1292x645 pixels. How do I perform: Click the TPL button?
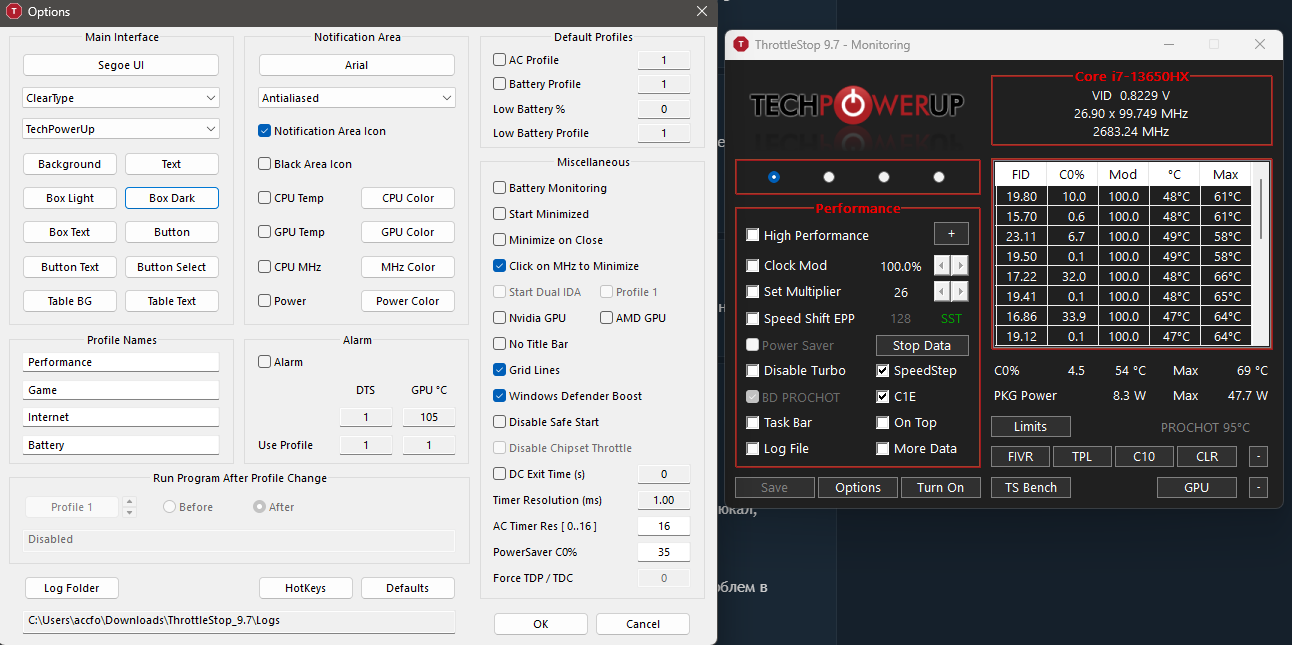pyautogui.click(x=1082, y=457)
